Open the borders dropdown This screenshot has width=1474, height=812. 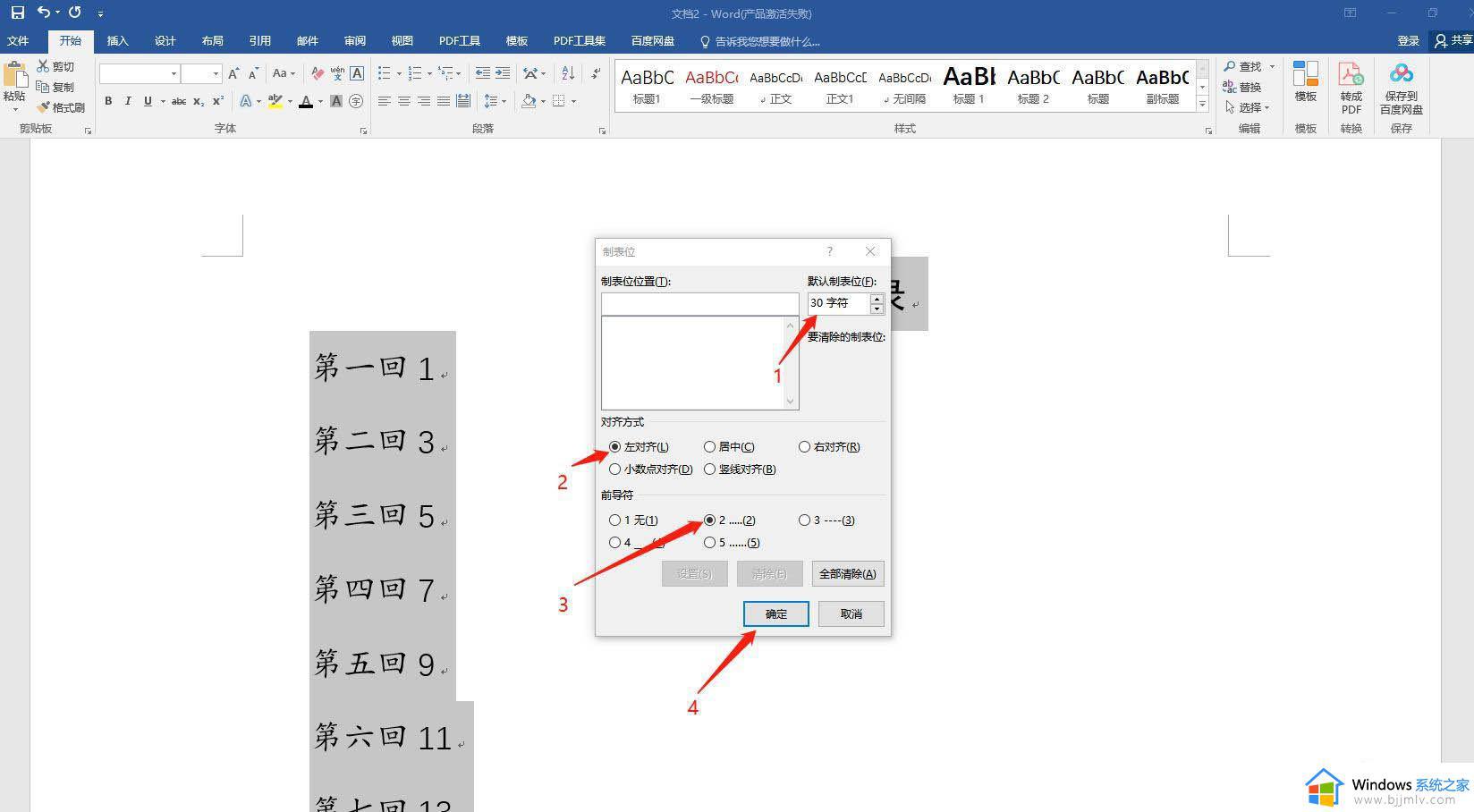pyautogui.click(x=573, y=101)
